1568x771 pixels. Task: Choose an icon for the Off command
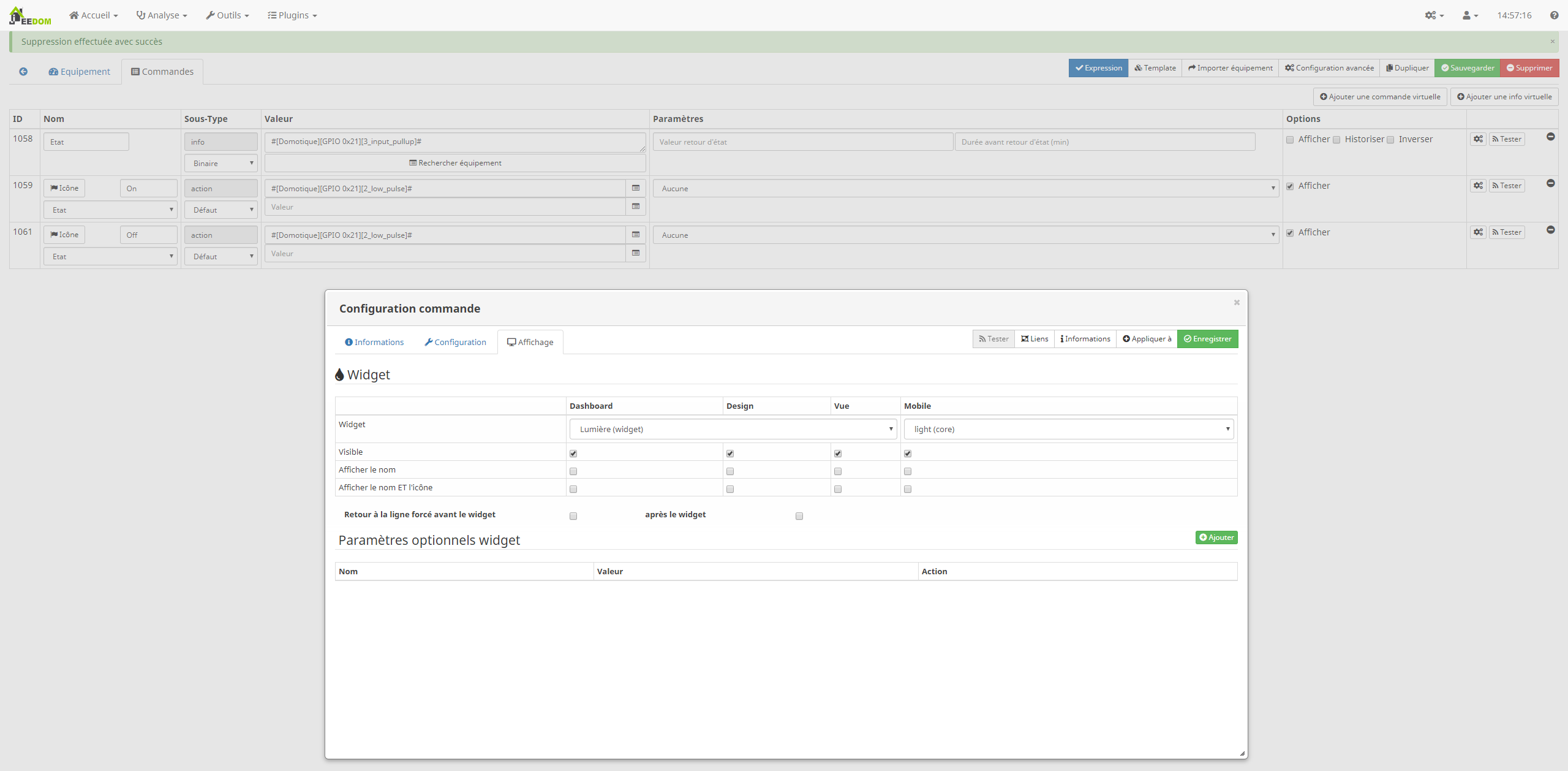coord(64,235)
